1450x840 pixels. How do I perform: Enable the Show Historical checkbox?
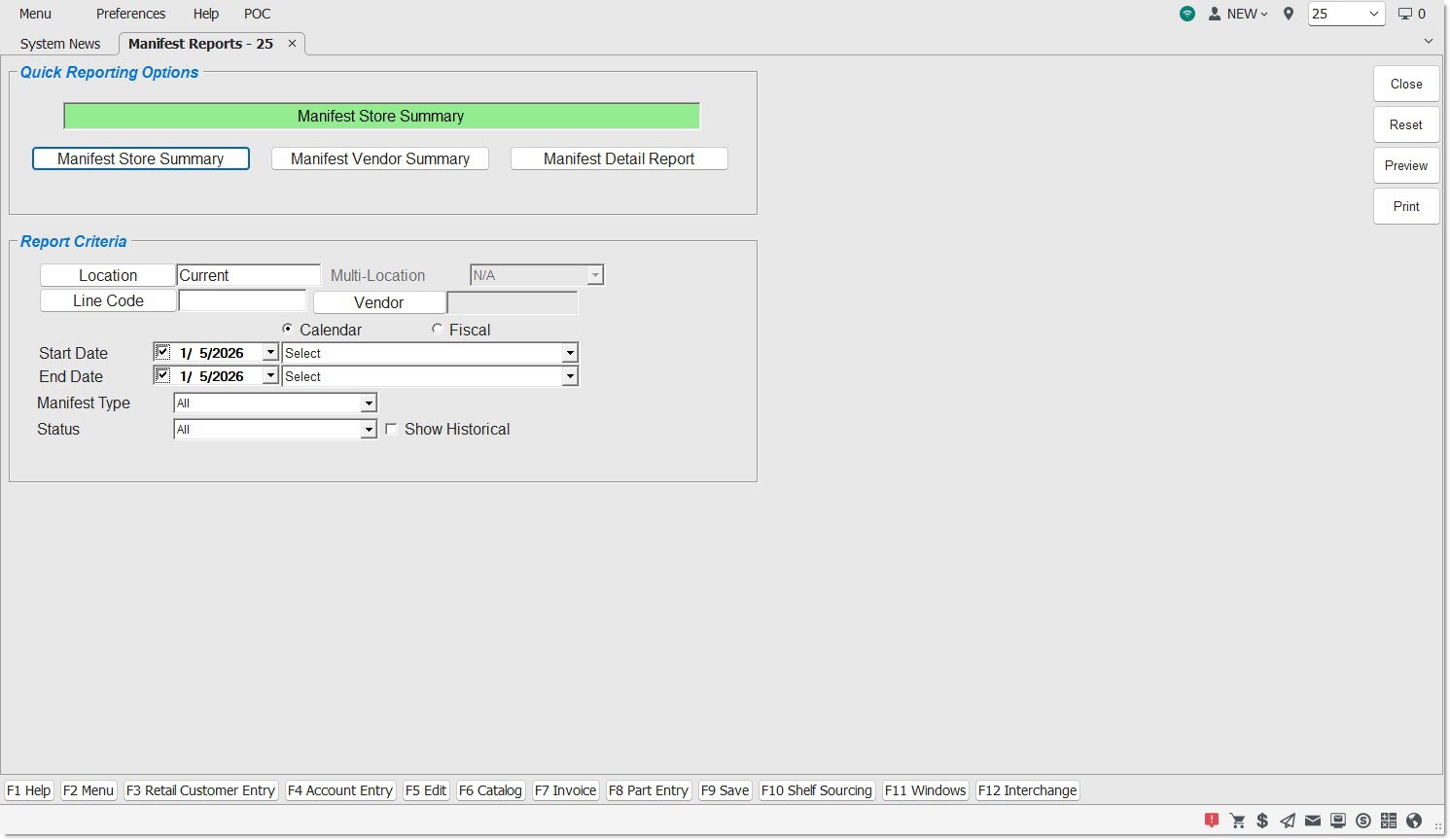coord(392,429)
